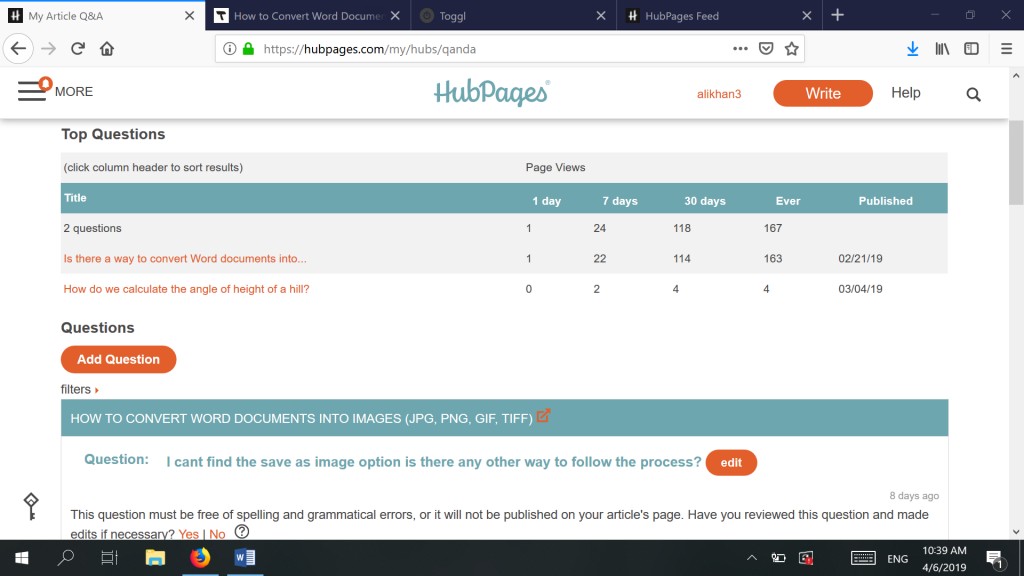
Task: Switch to Firefox in the taskbar
Action: [x=200, y=558]
